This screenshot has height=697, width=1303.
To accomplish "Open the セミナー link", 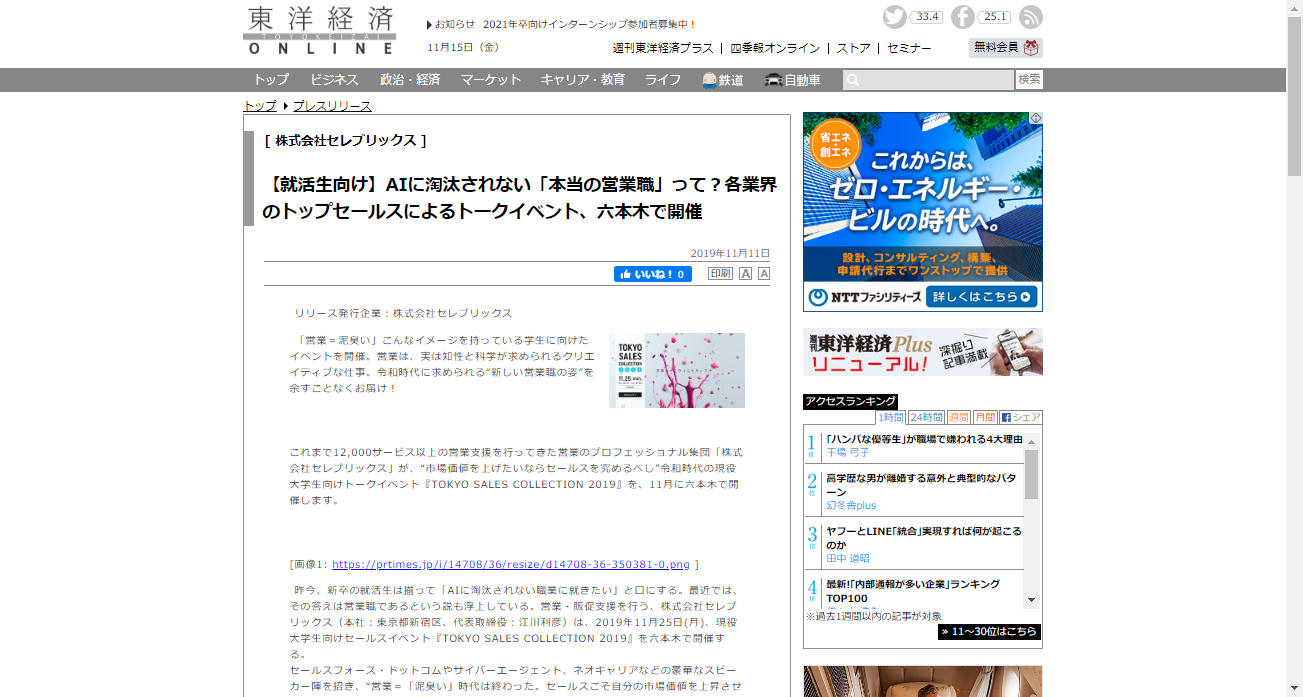I will pyautogui.click(x=909, y=48).
